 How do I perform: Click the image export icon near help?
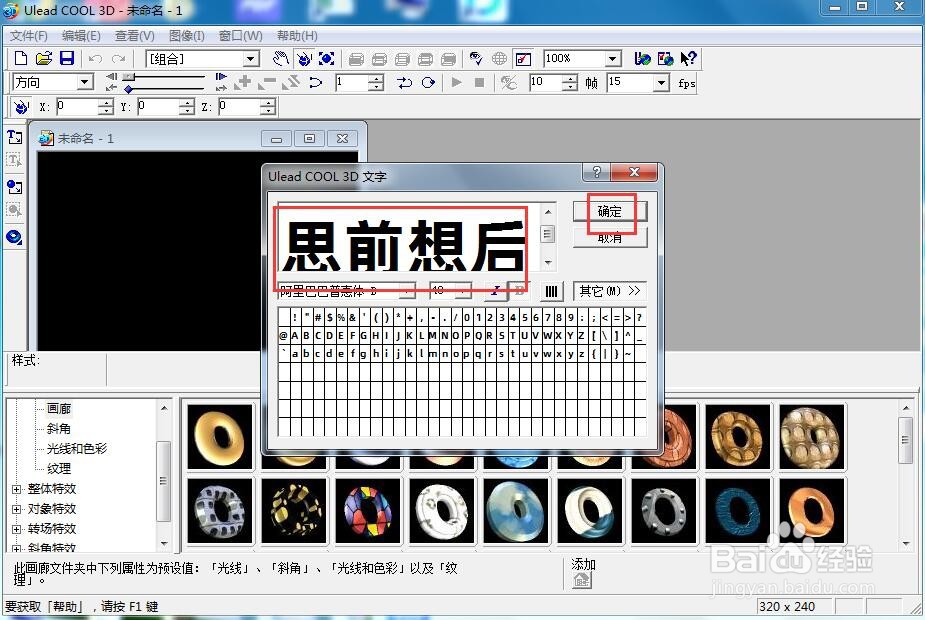[x=665, y=58]
